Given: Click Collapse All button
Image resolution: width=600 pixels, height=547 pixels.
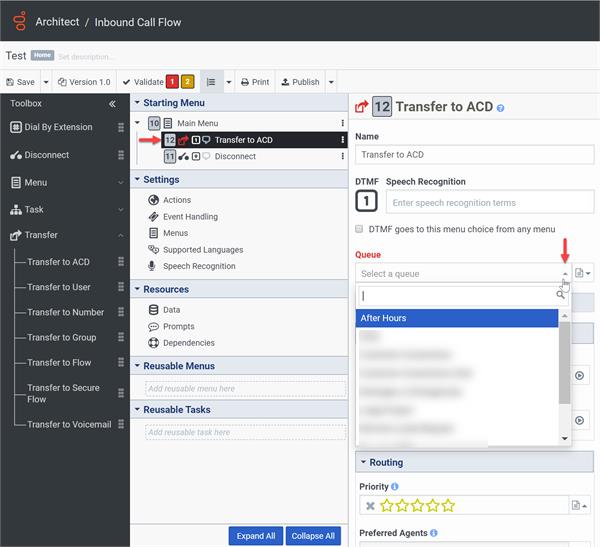Looking at the screenshot, I should [313, 536].
